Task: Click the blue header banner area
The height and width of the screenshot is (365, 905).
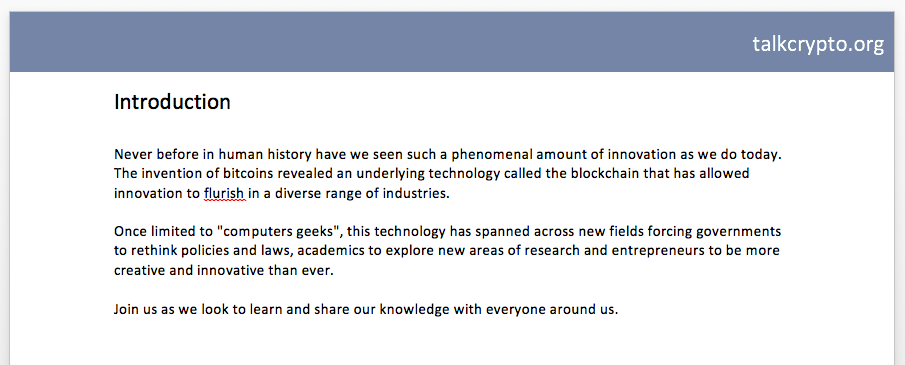Action: [x=451, y=42]
